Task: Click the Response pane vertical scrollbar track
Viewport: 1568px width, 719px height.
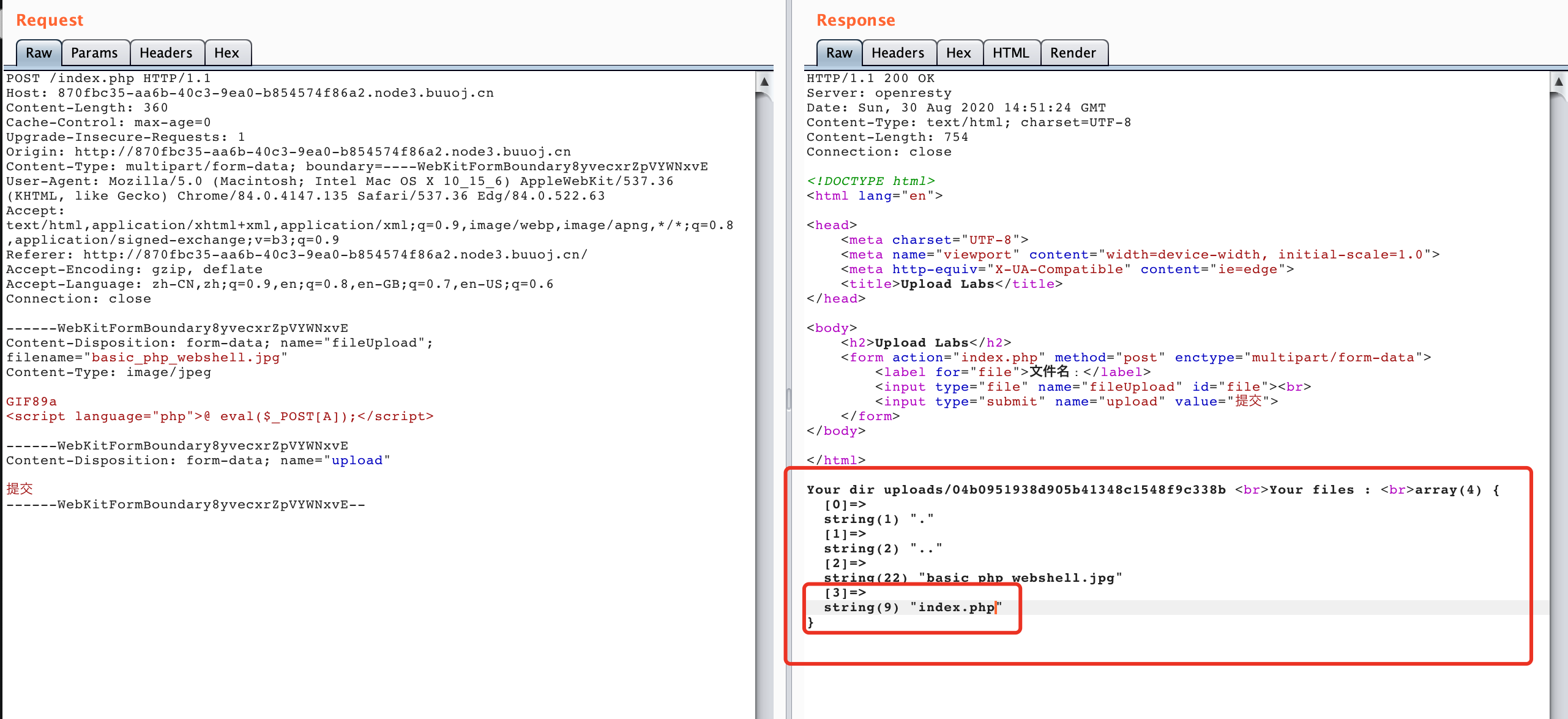Action: click(x=1558, y=404)
